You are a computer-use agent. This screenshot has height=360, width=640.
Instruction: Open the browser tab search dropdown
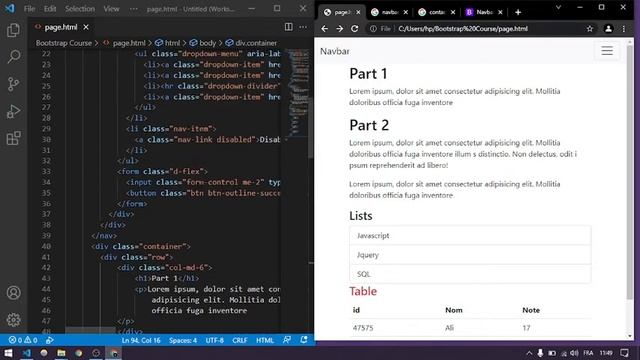(x=558, y=7)
